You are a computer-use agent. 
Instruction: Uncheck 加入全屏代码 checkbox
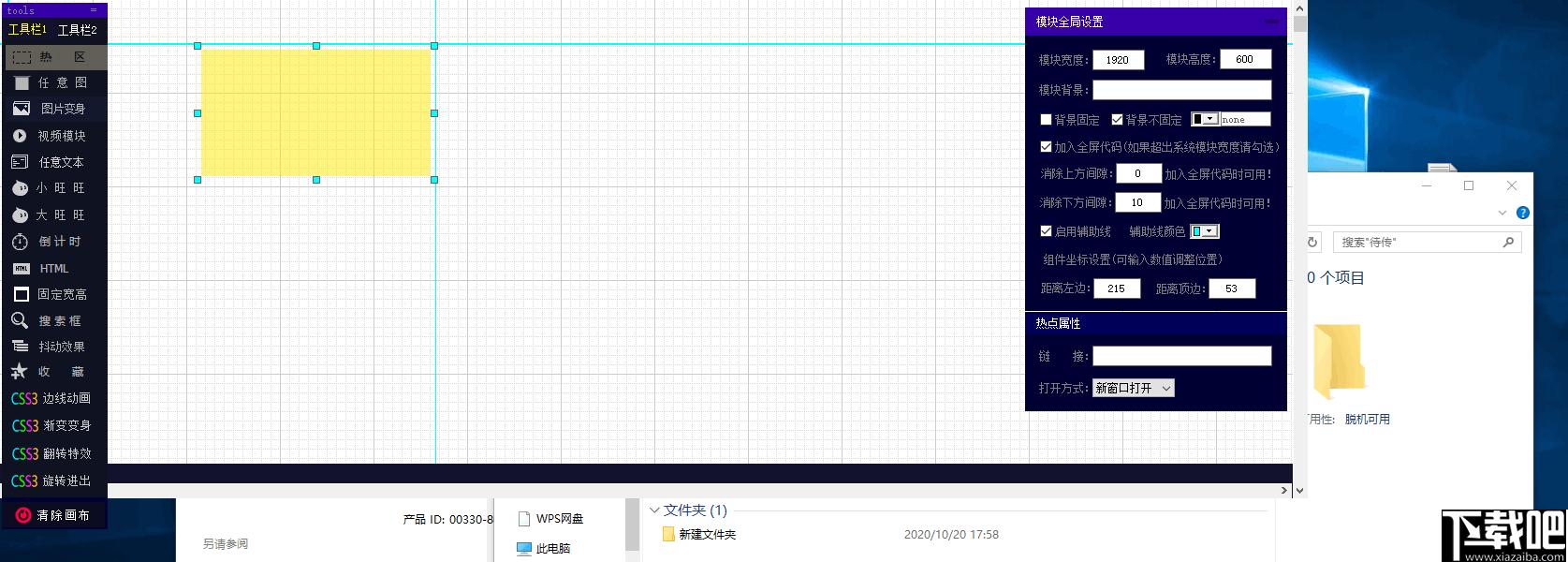tap(1047, 147)
